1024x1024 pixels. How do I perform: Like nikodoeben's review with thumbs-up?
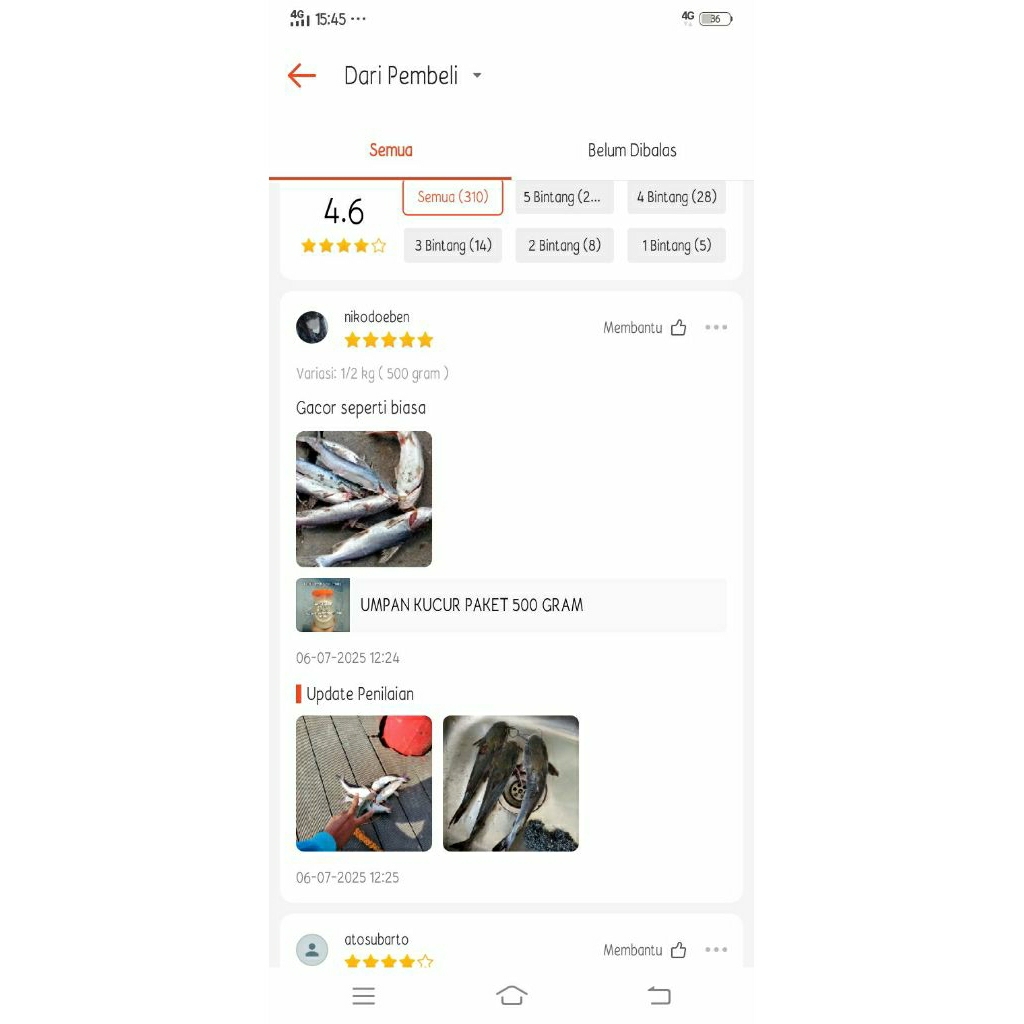679,327
